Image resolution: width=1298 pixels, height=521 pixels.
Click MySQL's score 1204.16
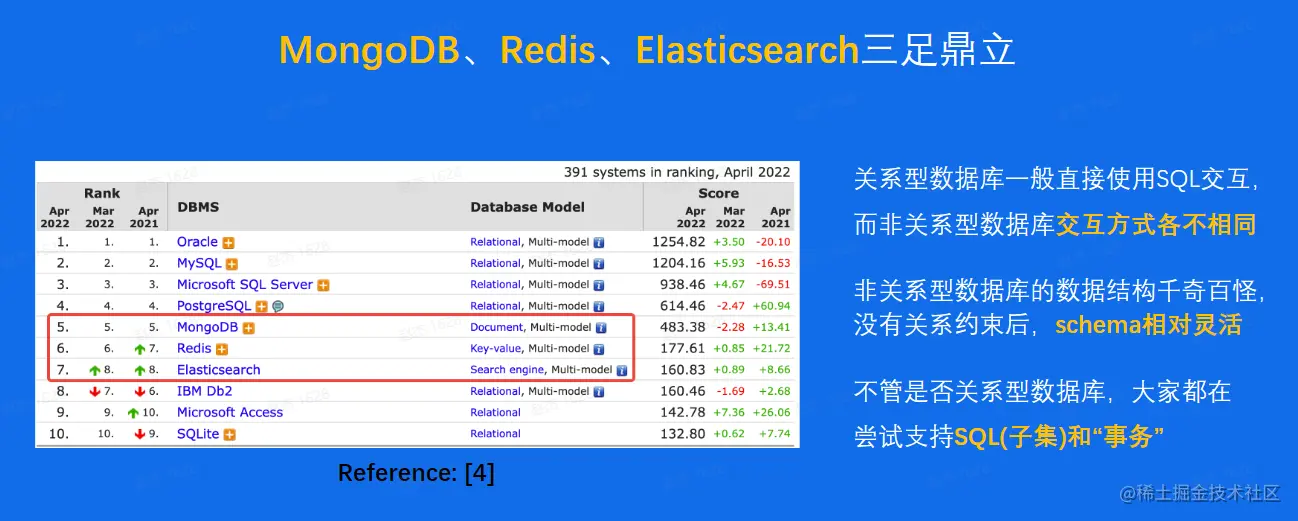679,264
